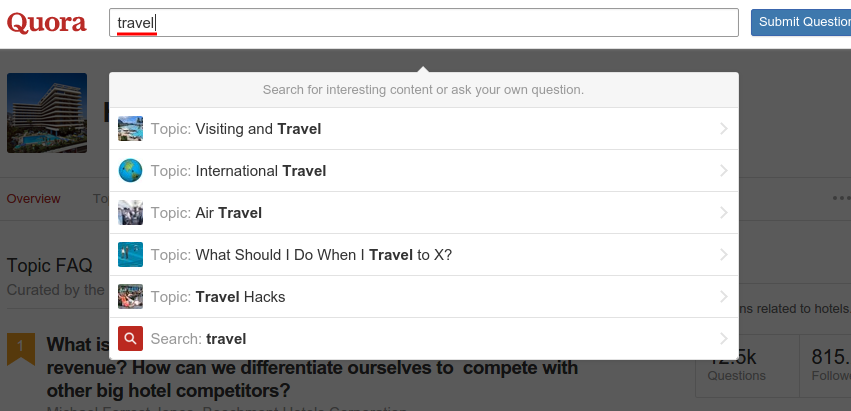
Task: Expand the Visiting and Travel chevron arrow
Action: [723, 129]
